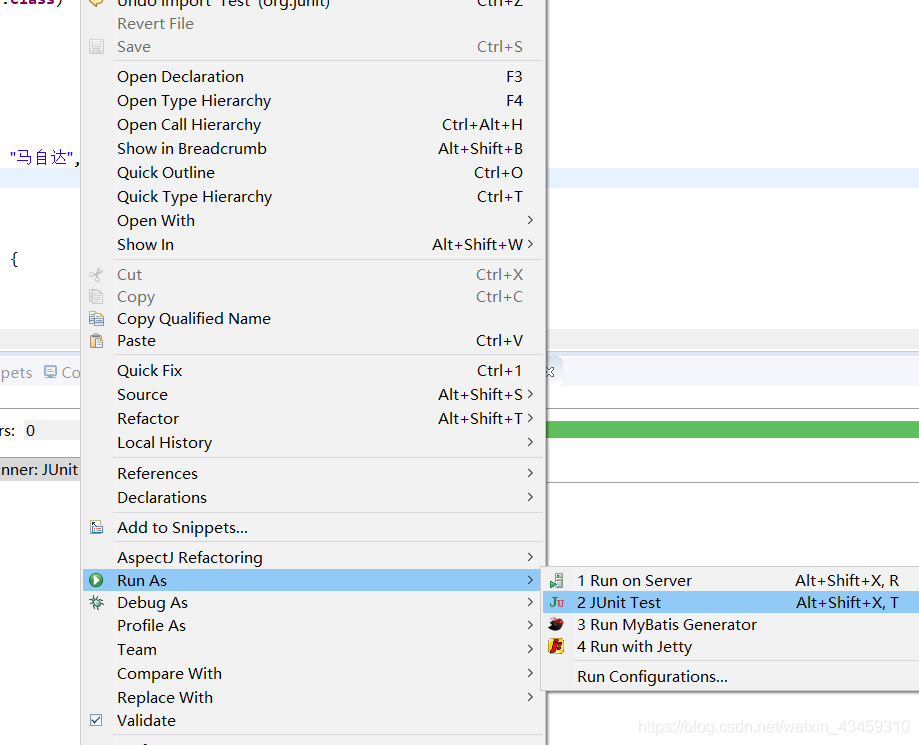Viewport: 919px width, 745px height.
Task: Toggle the Validate checkbox
Action: [96, 720]
